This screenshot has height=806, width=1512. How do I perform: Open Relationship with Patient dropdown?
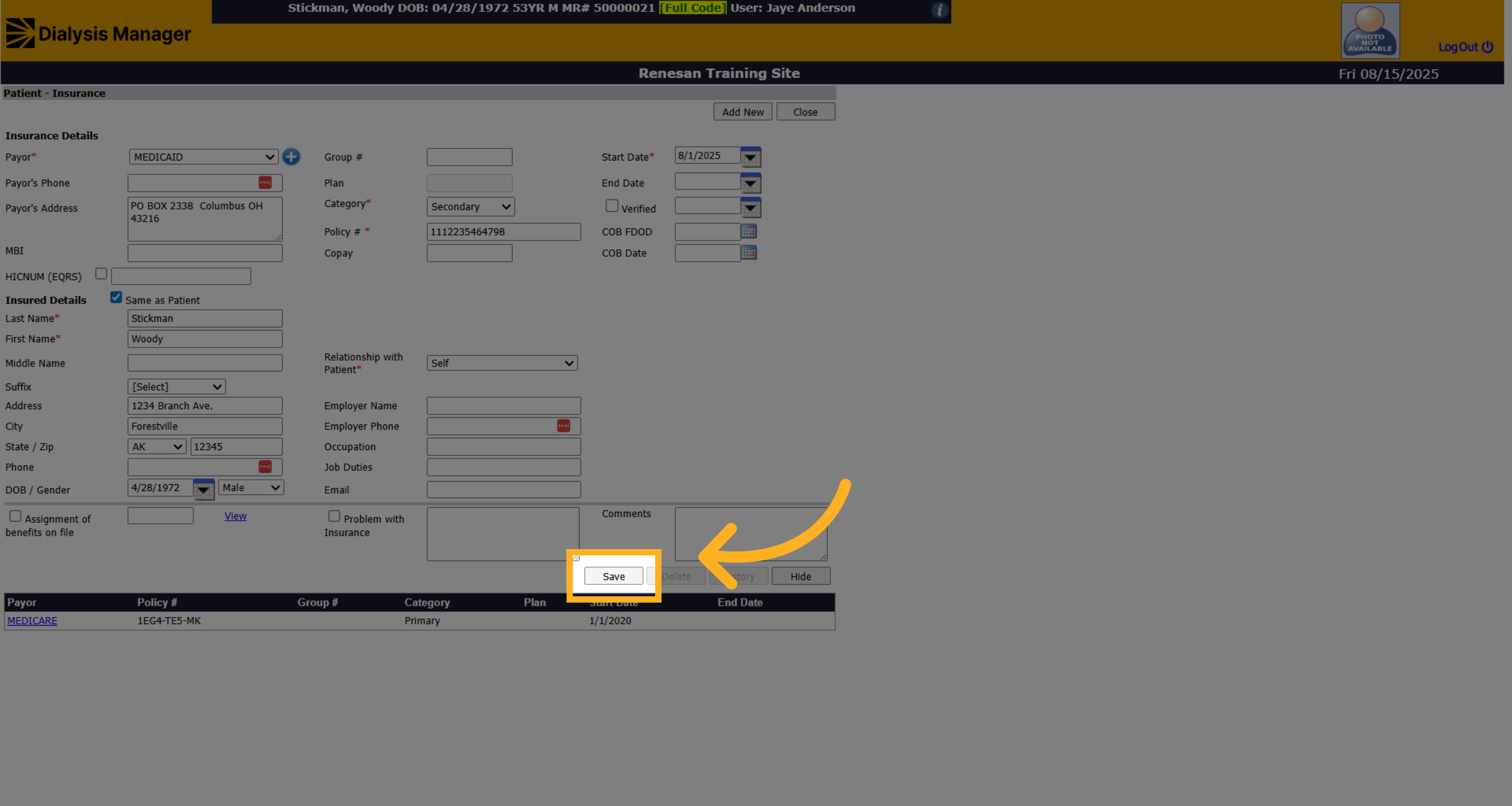502,363
